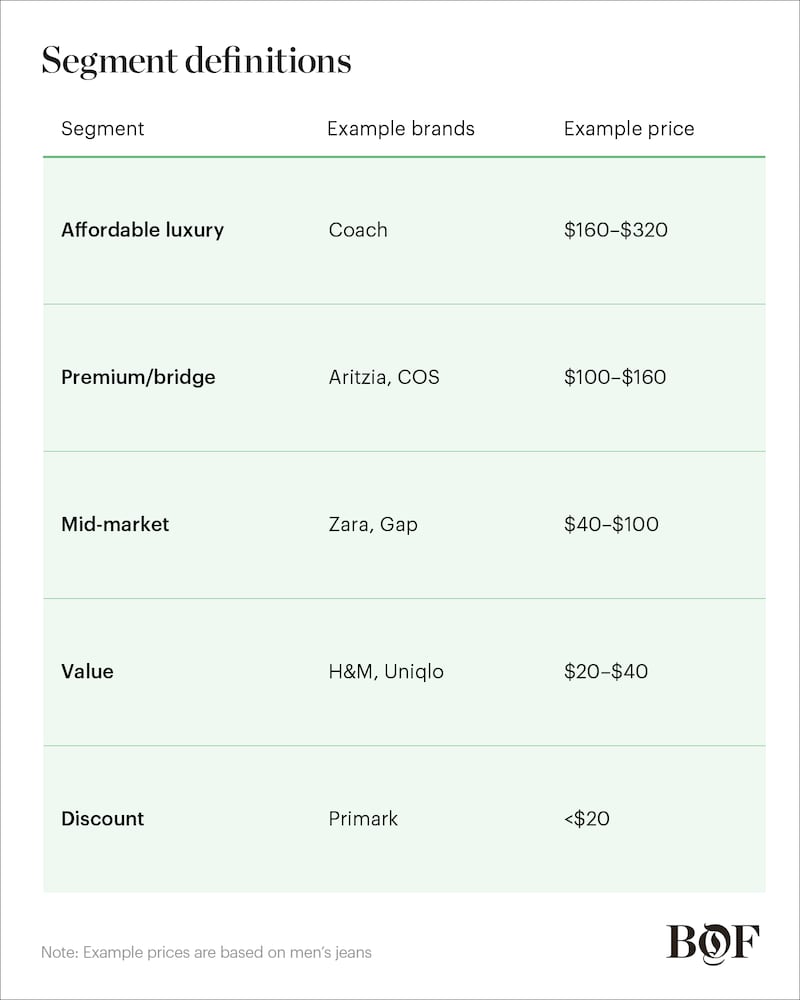Click the Mid-market segment label
This screenshot has height=1000, width=800.
click(x=115, y=524)
